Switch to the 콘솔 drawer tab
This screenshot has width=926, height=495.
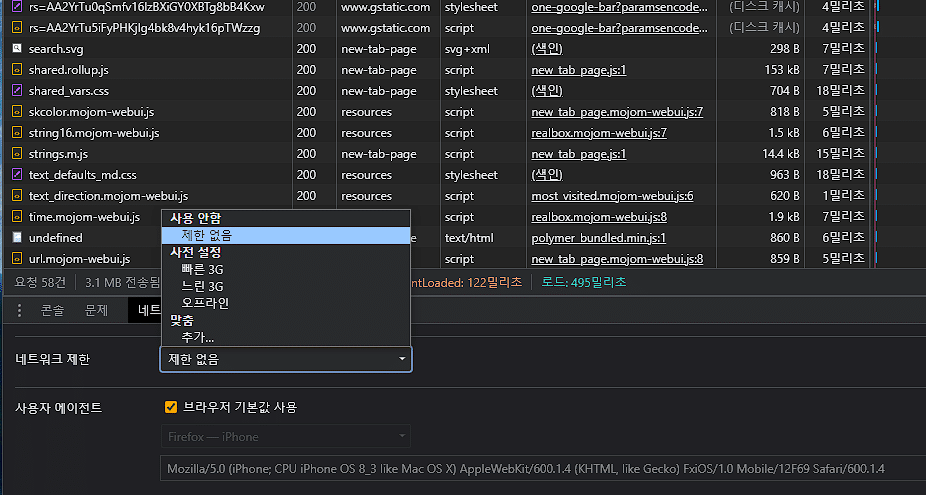pos(52,311)
